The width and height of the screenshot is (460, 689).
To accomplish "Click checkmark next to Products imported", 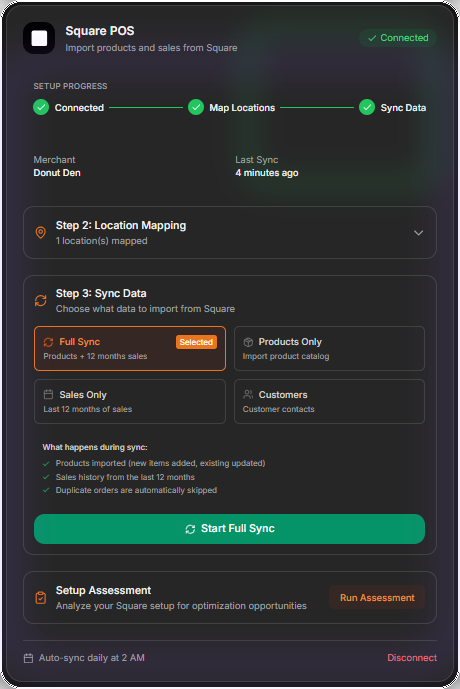I will pos(46,463).
